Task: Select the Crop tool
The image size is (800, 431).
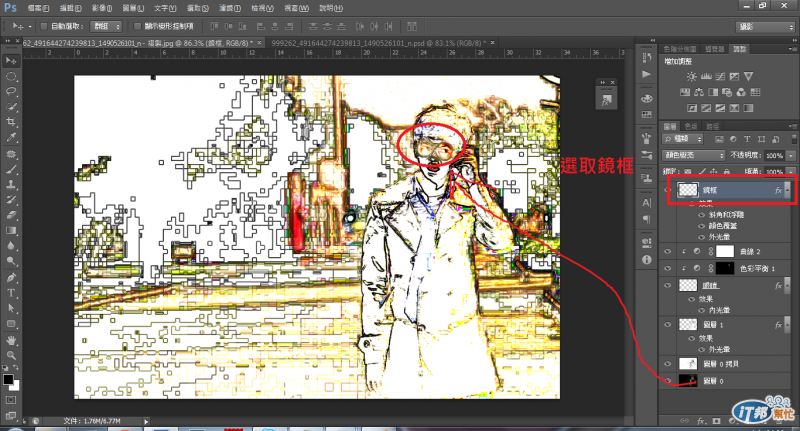Action: pyautogui.click(x=11, y=122)
